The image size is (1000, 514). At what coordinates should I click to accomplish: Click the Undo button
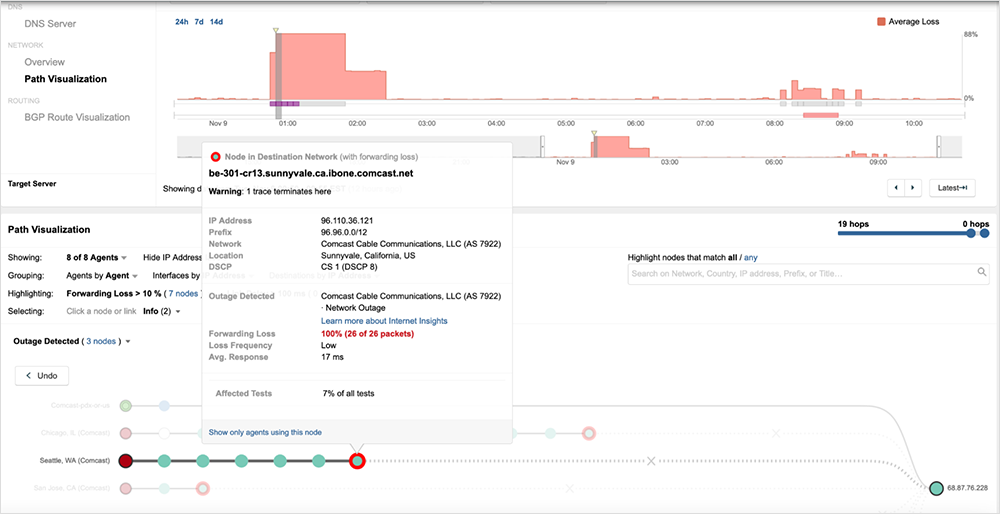[42, 376]
